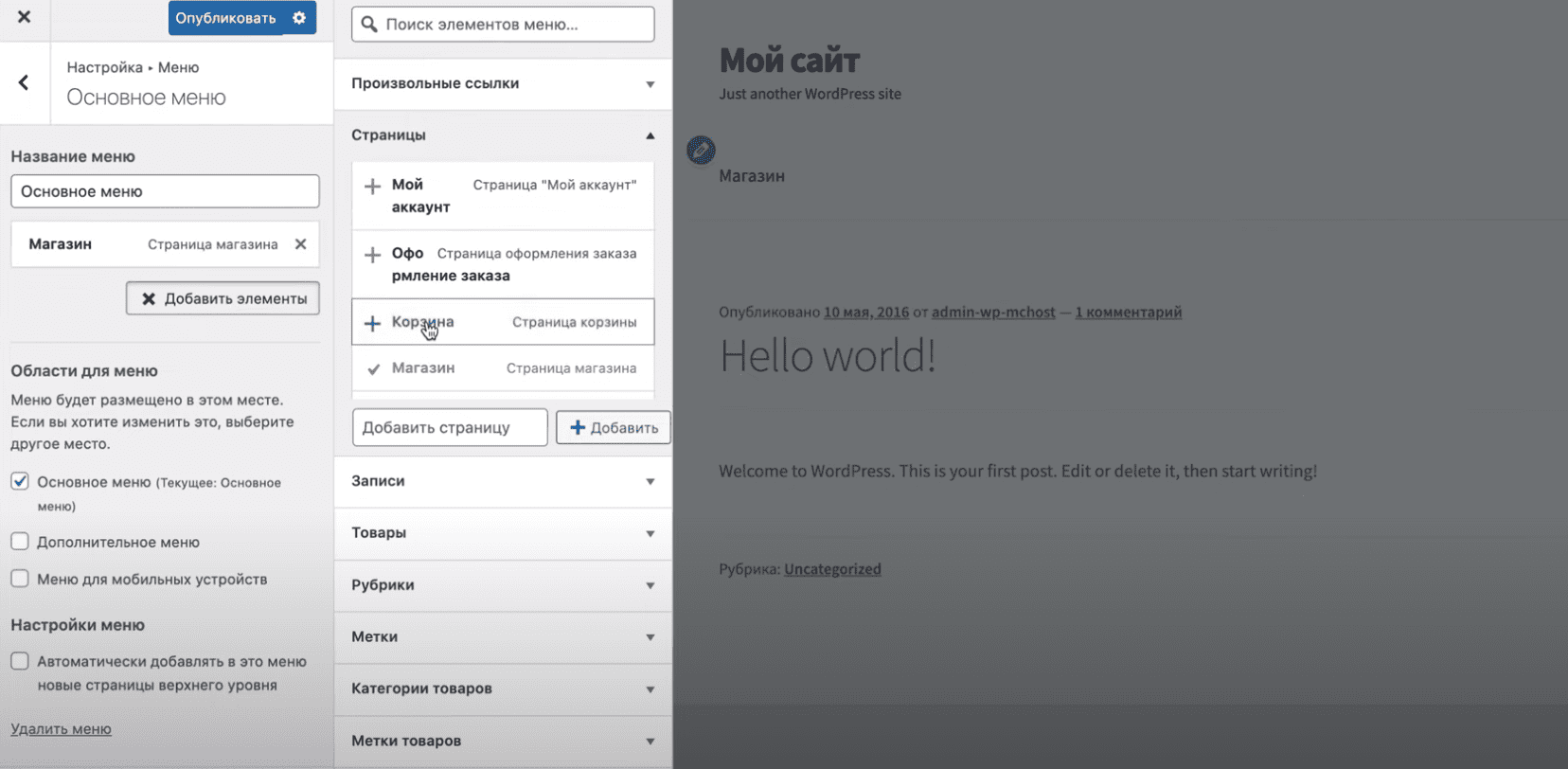Add Оформление заказа page with plus icon
Screen dimensions: 1568x769
coord(372,255)
